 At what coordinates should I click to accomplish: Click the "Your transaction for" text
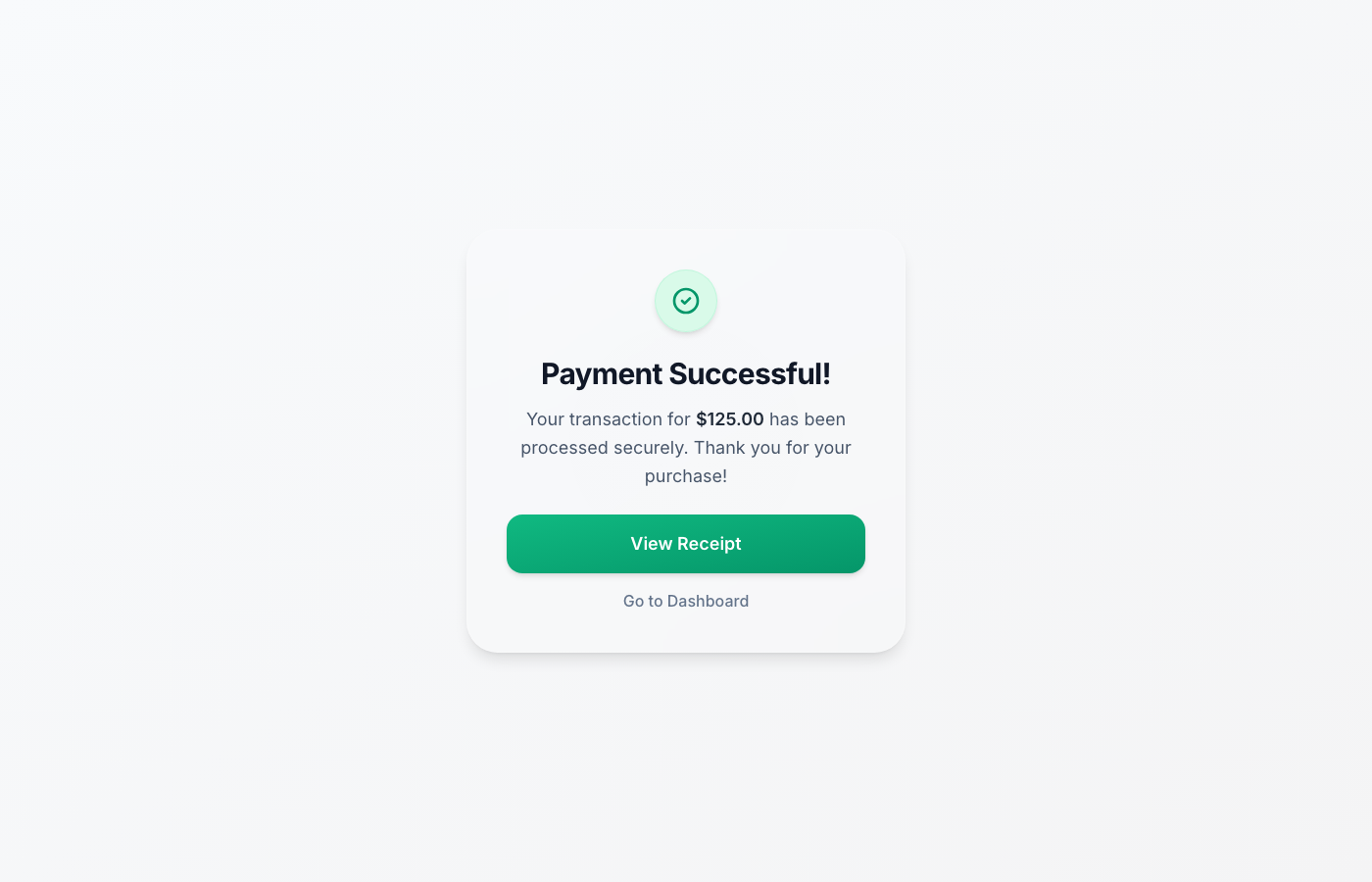coord(609,419)
